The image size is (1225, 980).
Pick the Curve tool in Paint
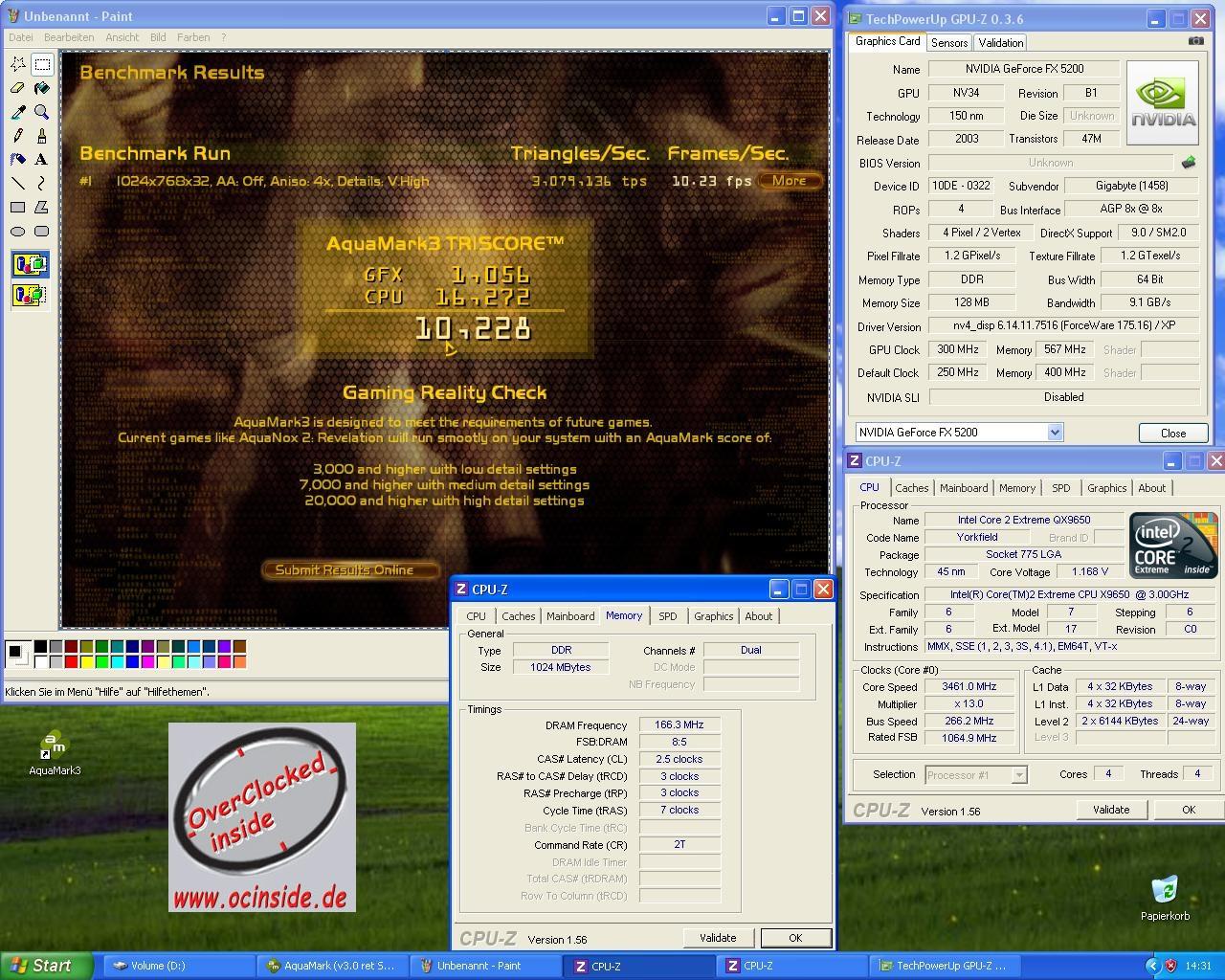[x=42, y=184]
